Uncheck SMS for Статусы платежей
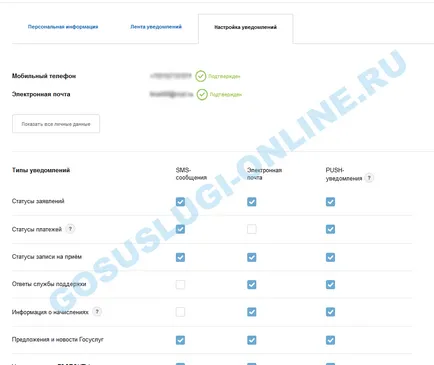 [180, 229]
